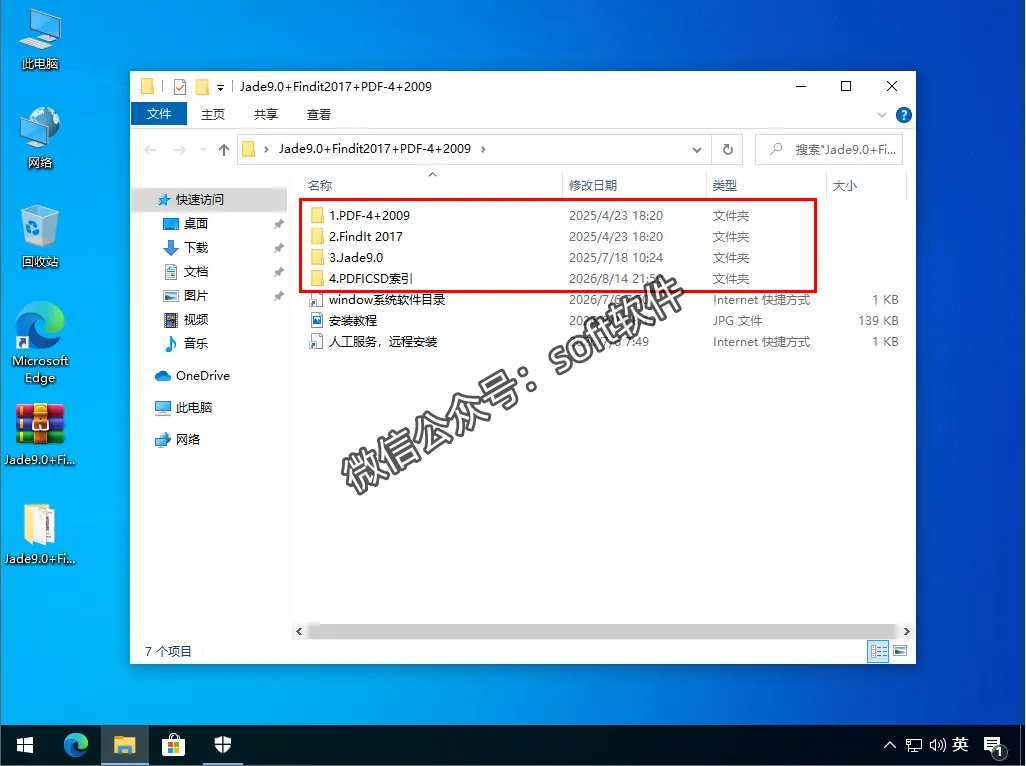
Task: Open the notification action center
Action: tap(994, 746)
